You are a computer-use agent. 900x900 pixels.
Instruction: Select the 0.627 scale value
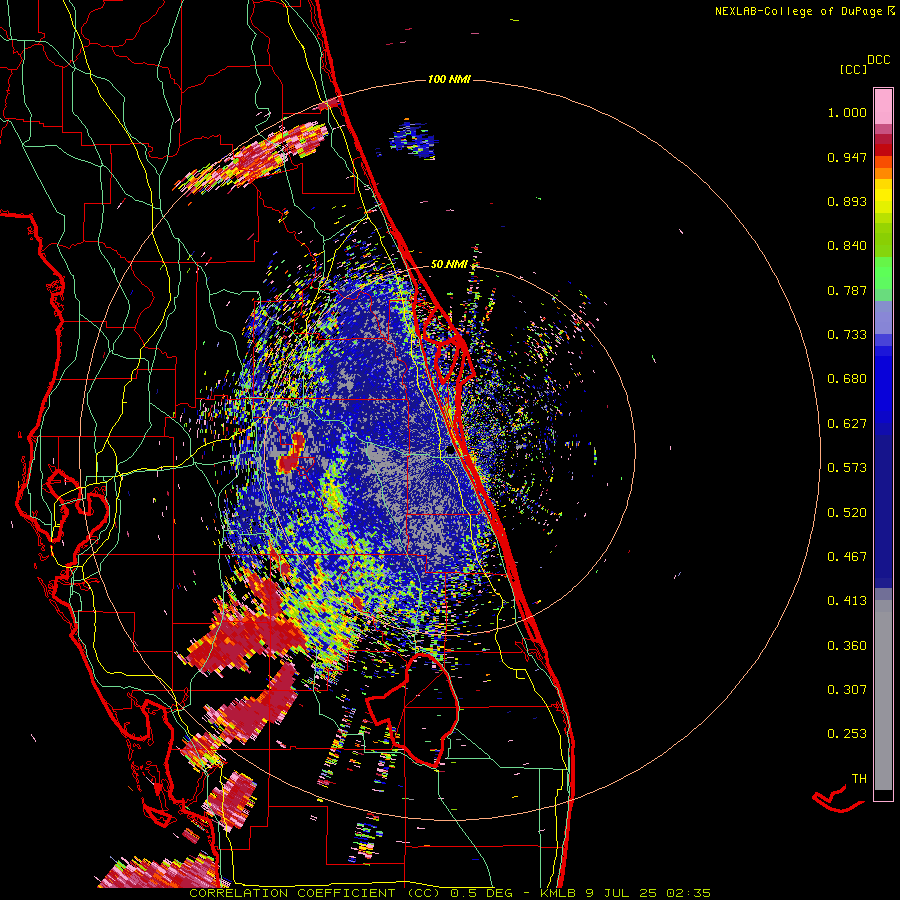click(x=847, y=424)
